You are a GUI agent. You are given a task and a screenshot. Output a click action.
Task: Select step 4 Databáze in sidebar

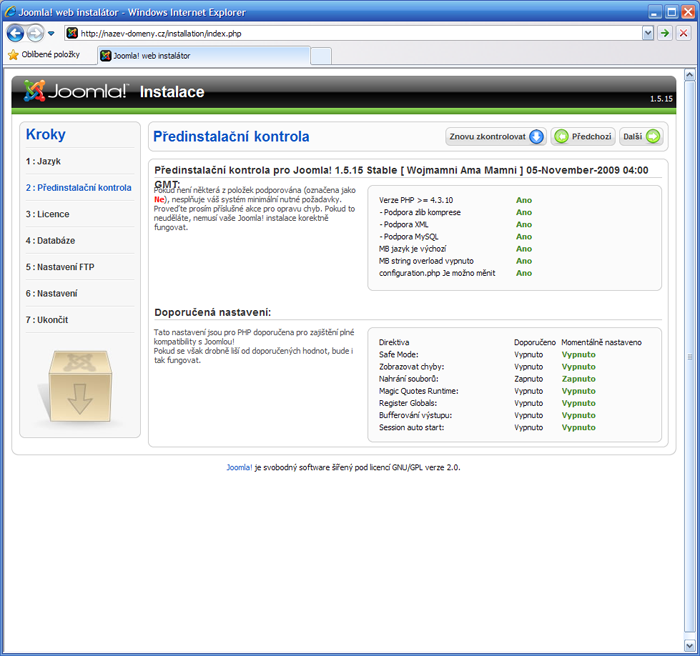tap(50, 241)
